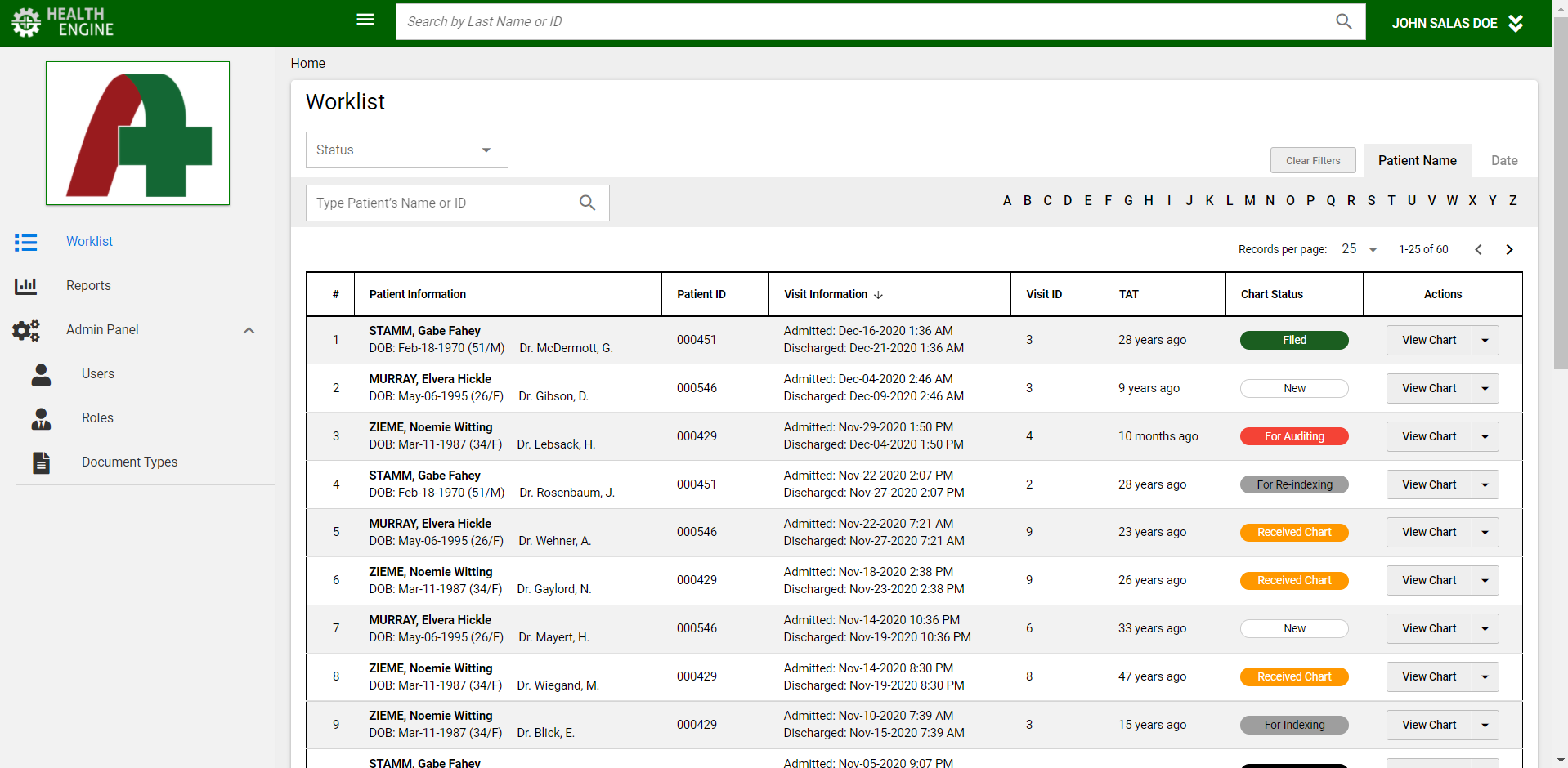Viewport: 1568px width, 768px height.
Task: Click the Clear Filters button
Action: pyautogui.click(x=1313, y=160)
